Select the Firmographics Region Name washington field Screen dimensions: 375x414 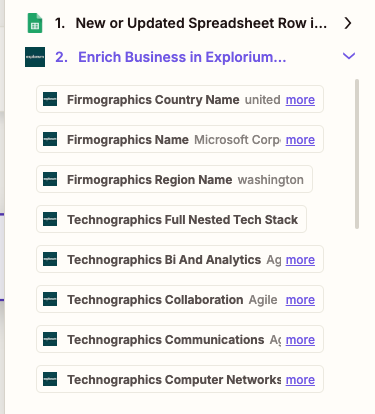[174, 179]
